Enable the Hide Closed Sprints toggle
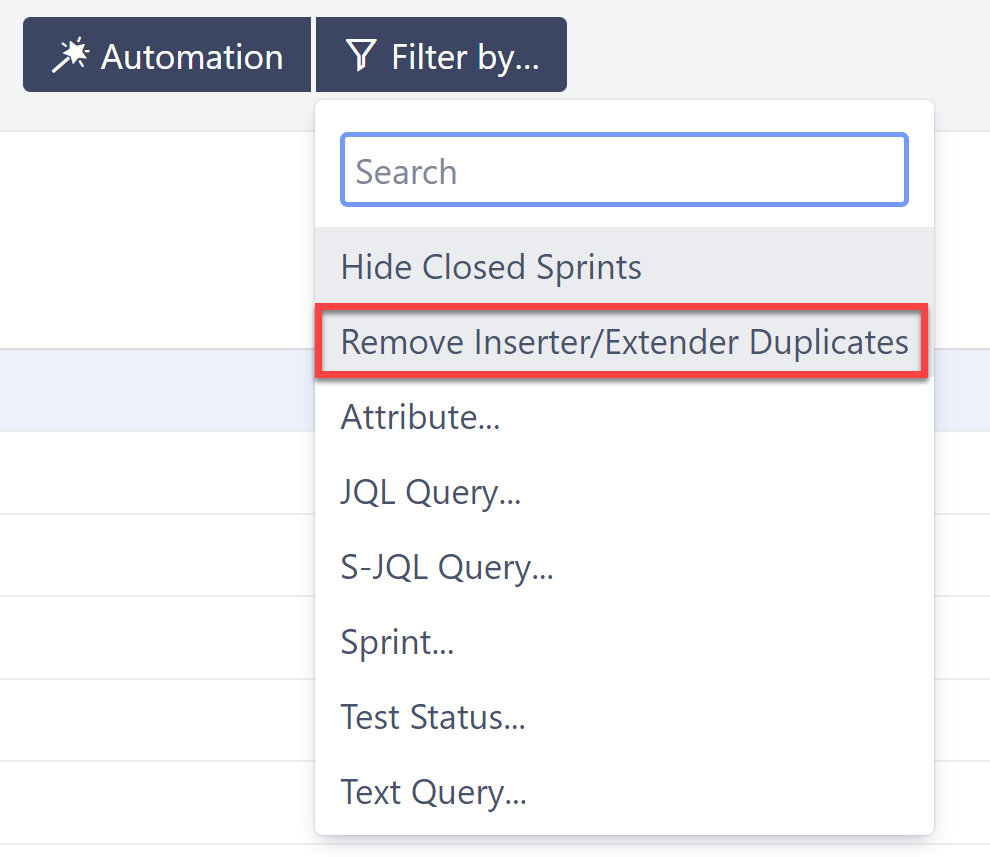Screen dimensions: 990x857 [490, 267]
